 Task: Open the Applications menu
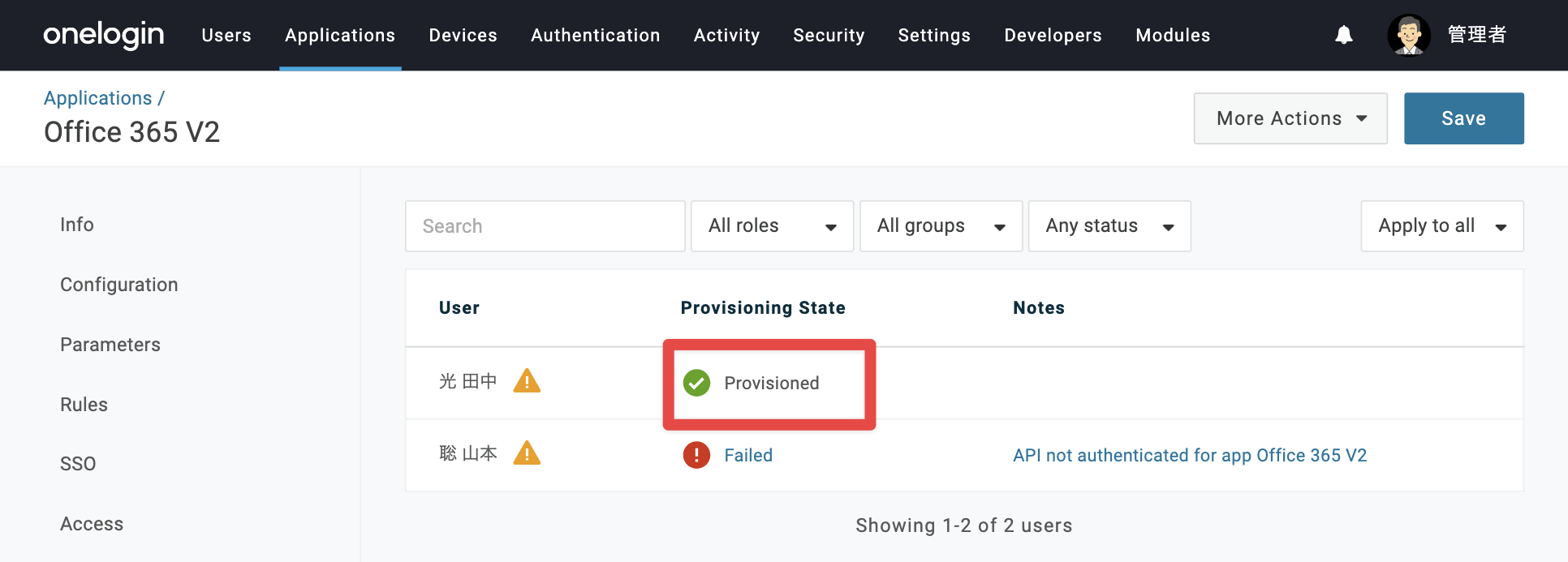point(340,35)
